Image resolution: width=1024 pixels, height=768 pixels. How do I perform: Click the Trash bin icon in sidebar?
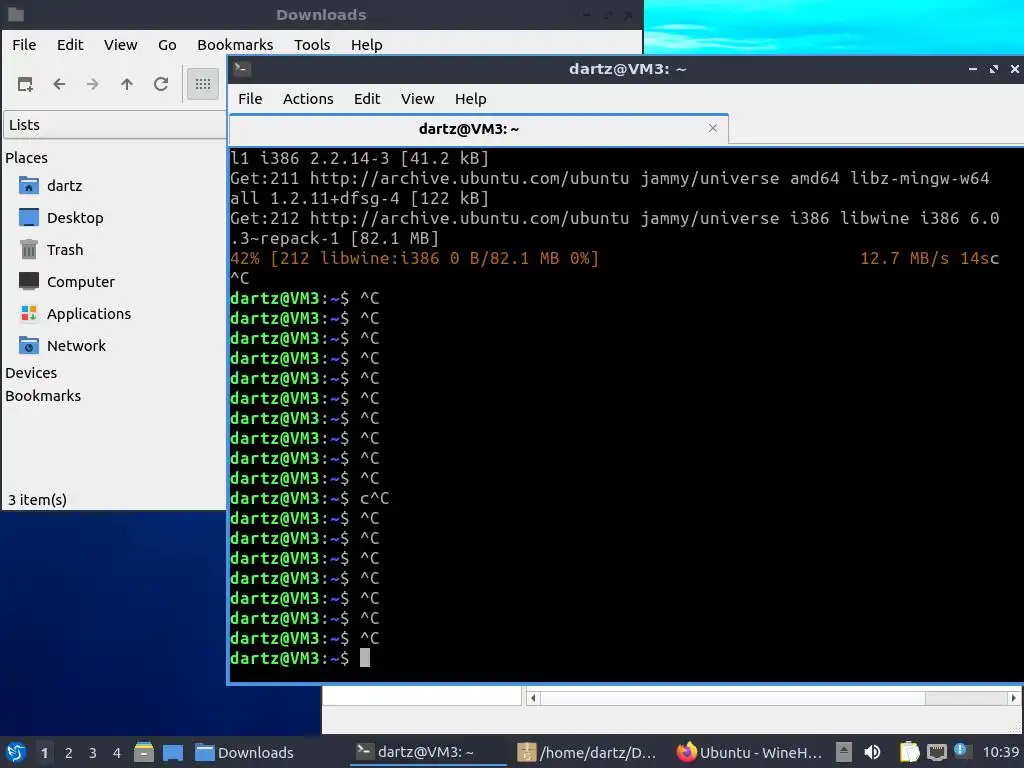tap(29, 249)
